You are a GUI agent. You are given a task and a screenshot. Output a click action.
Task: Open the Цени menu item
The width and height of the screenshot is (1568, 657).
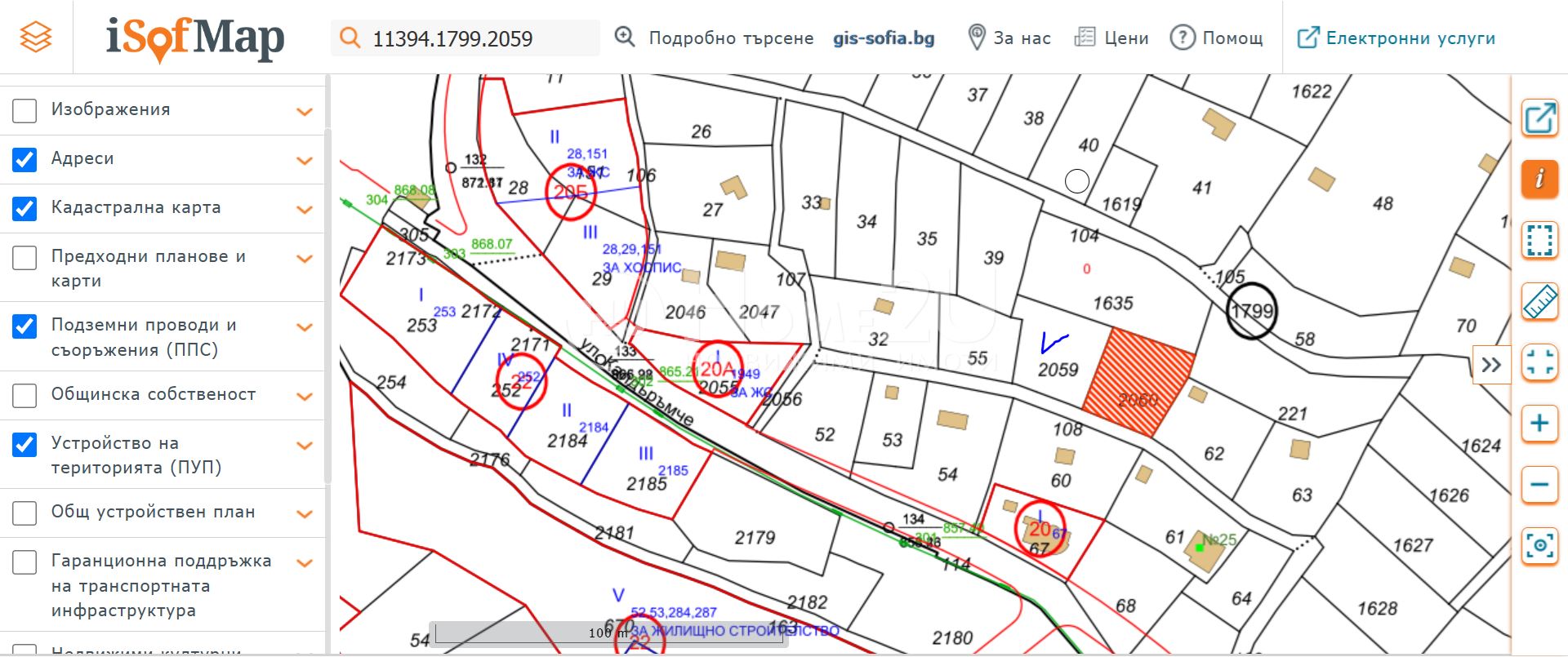[x=1111, y=38]
